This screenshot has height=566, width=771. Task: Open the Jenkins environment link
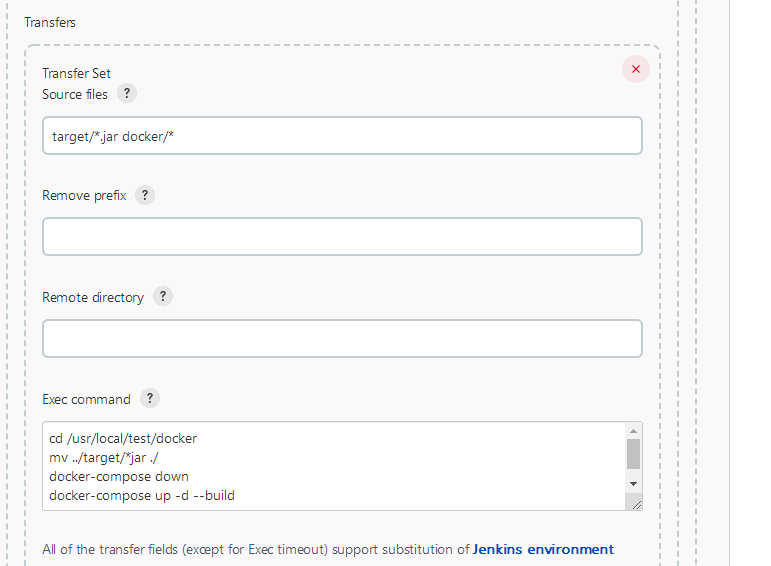543,549
